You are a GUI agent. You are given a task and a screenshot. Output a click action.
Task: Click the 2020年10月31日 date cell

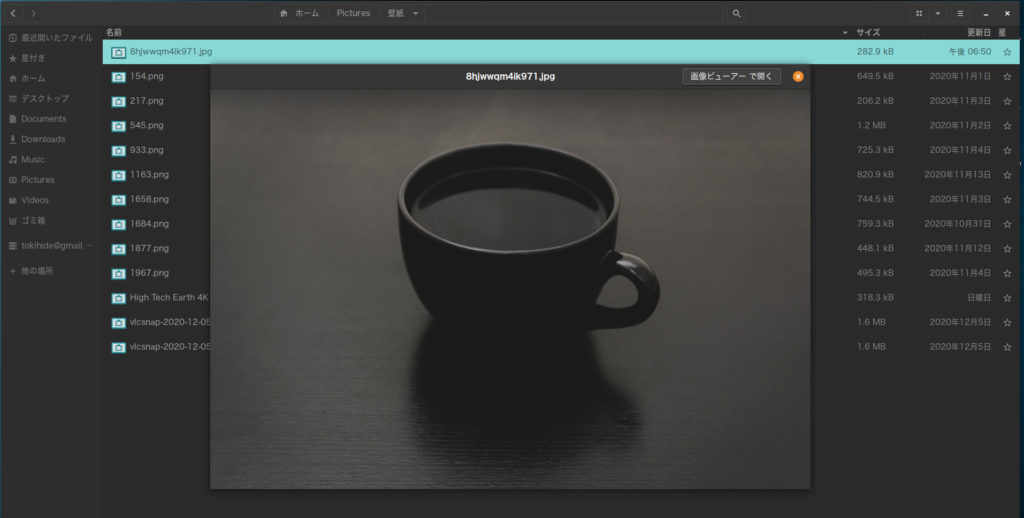click(957, 223)
